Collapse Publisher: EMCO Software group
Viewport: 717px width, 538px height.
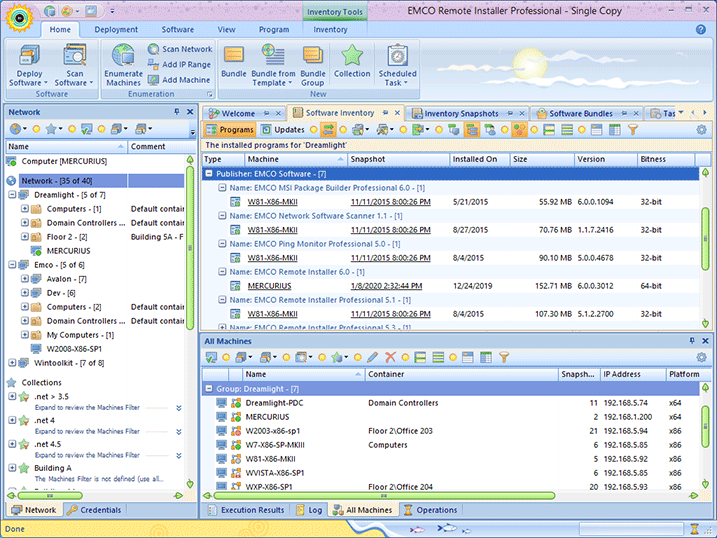[208, 174]
